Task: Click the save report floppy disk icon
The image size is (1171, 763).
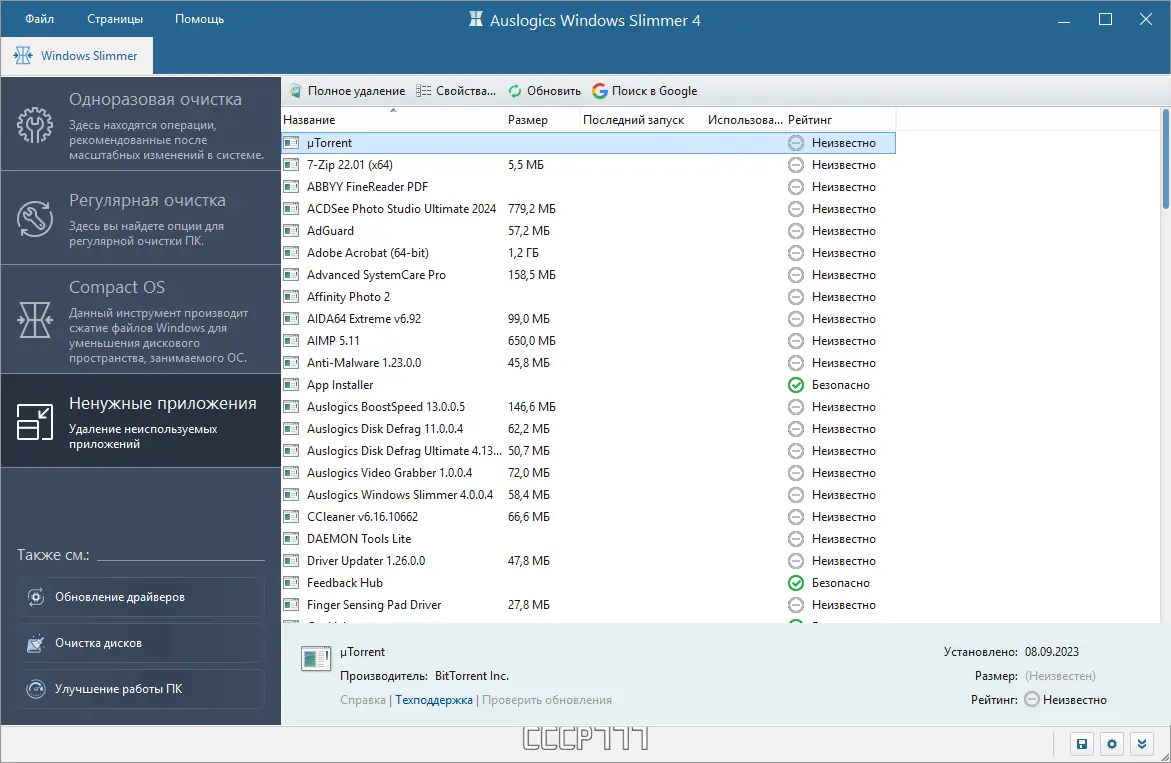Action: 1082,744
